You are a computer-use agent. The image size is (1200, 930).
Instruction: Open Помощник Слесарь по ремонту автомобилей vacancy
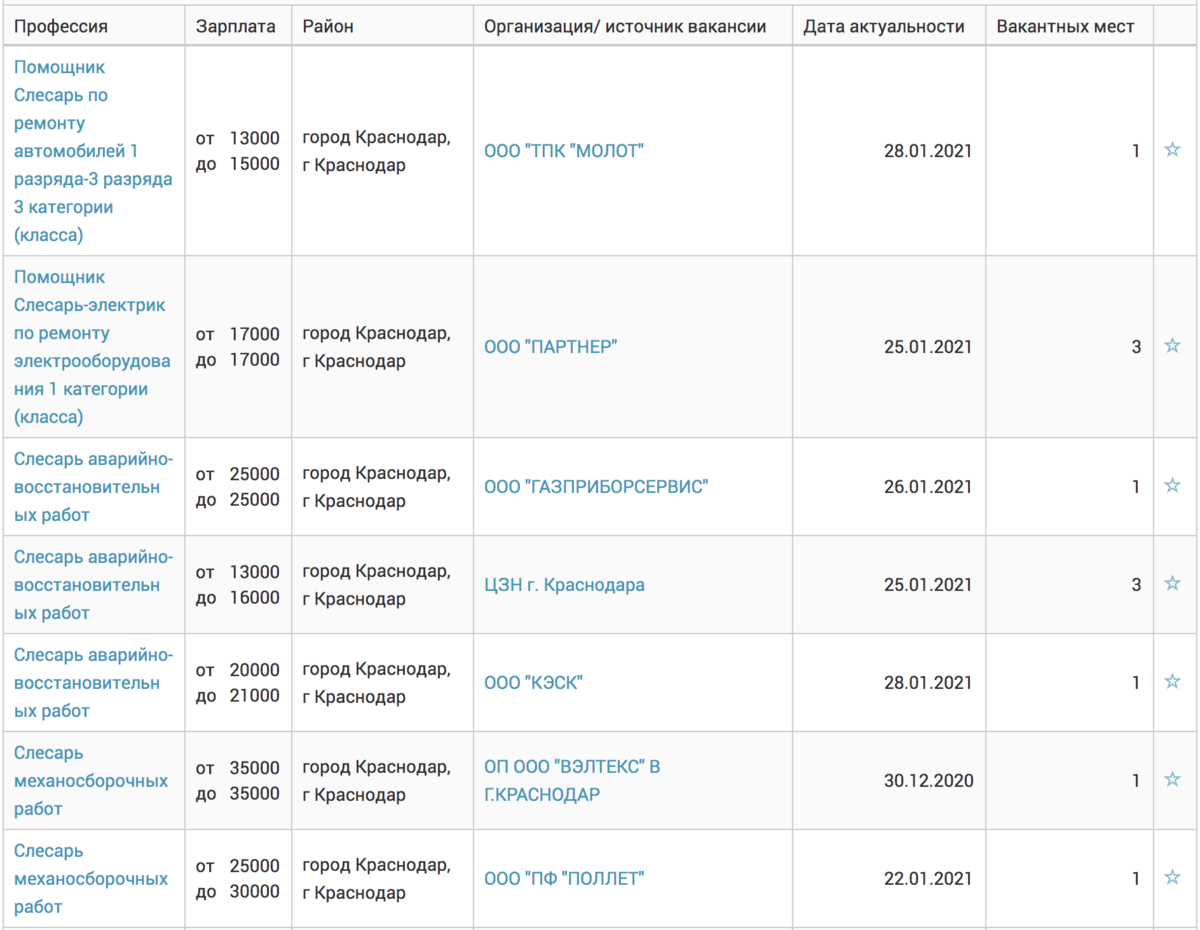[x=92, y=151]
